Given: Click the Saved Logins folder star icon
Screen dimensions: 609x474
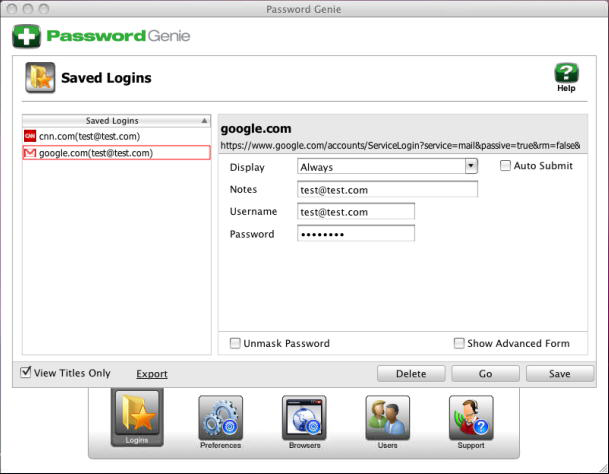Looking at the screenshot, I should point(40,78).
